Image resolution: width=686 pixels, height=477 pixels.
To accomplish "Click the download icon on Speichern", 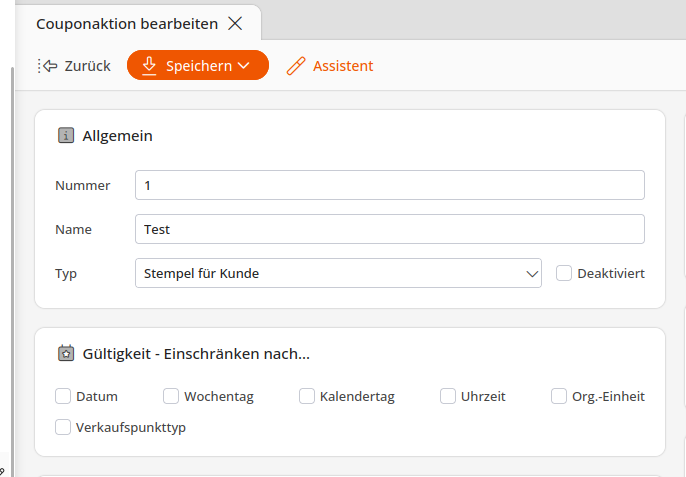I will click(149, 66).
